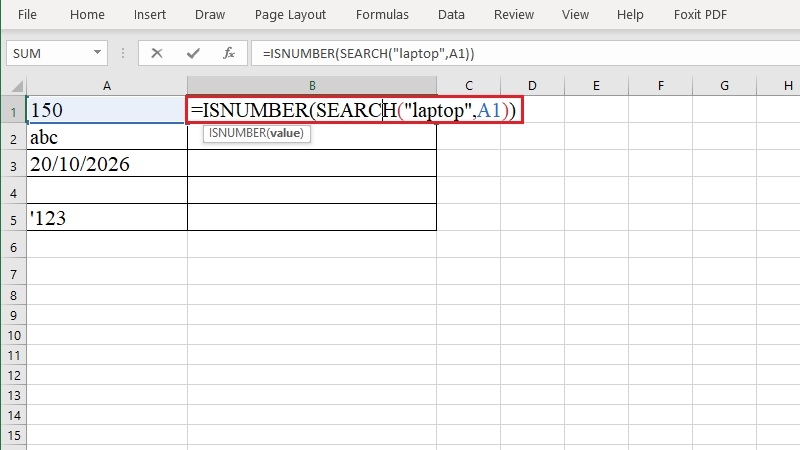Select row 4 header

point(14,191)
